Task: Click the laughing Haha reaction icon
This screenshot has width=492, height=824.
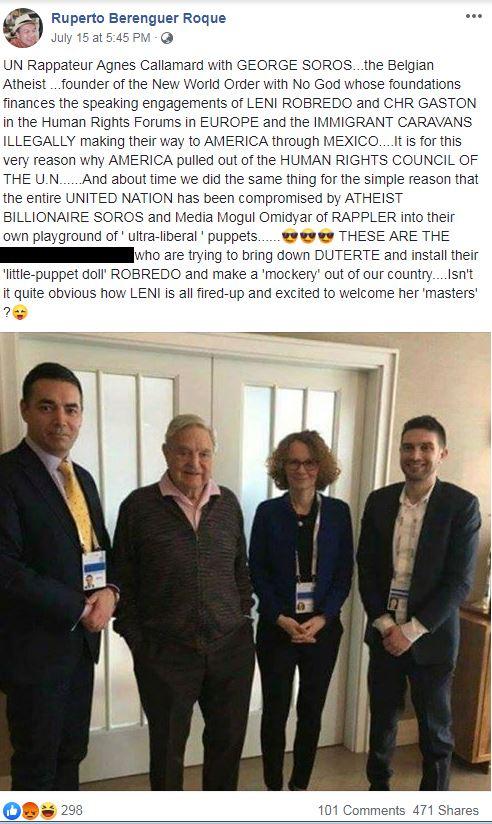Action: point(48,810)
